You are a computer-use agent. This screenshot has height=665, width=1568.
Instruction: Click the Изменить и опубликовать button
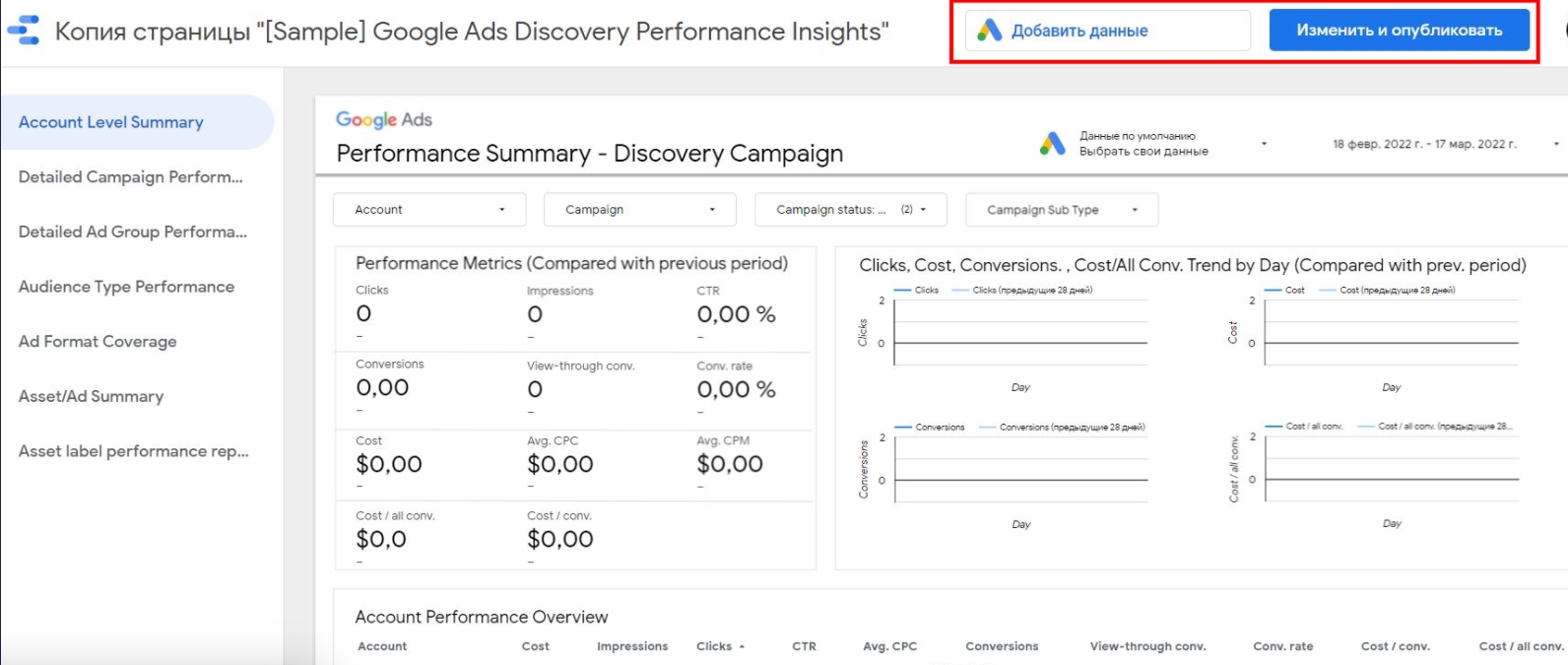point(1399,31)
